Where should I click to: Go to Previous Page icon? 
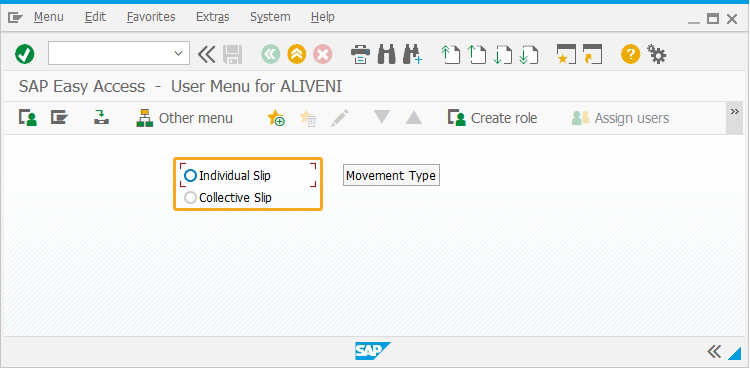tap(476, 54)
